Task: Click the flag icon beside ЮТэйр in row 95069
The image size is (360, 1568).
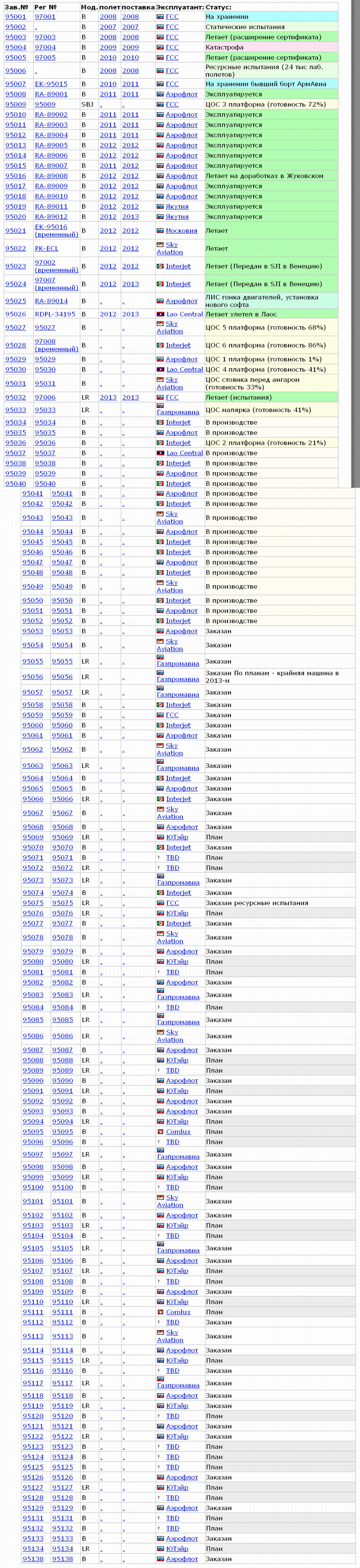Action: coord(160,837)
